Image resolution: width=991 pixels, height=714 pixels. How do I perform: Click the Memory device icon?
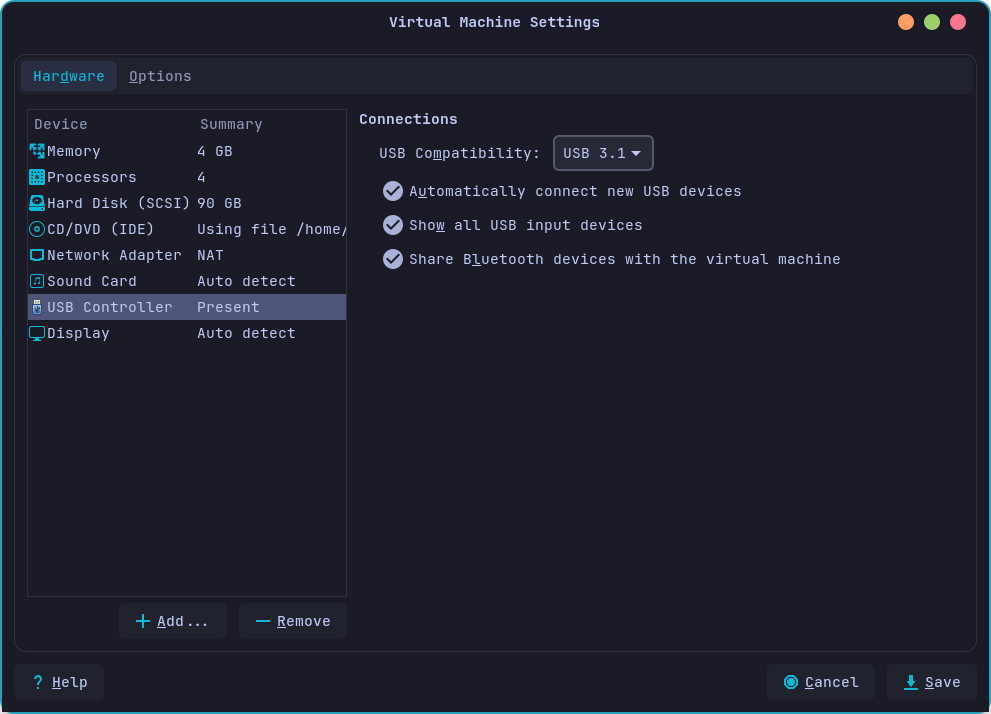(x=37, y=151)
